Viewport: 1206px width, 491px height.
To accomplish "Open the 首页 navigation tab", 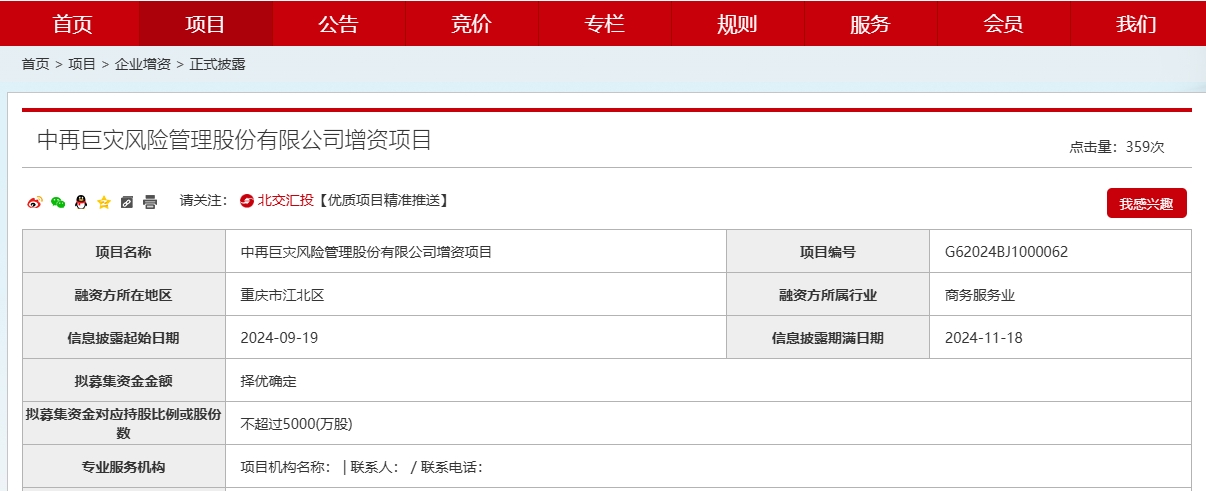I will 72,24.
